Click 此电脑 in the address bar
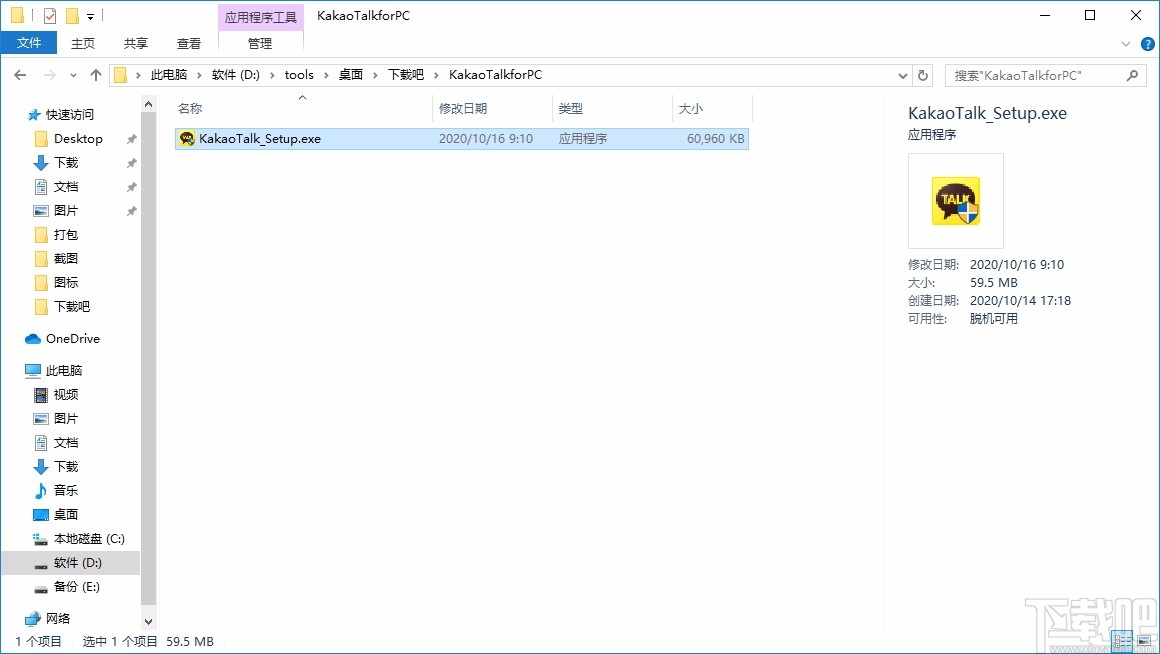Viewport: 1160px width, 654px height. (169, 75)
